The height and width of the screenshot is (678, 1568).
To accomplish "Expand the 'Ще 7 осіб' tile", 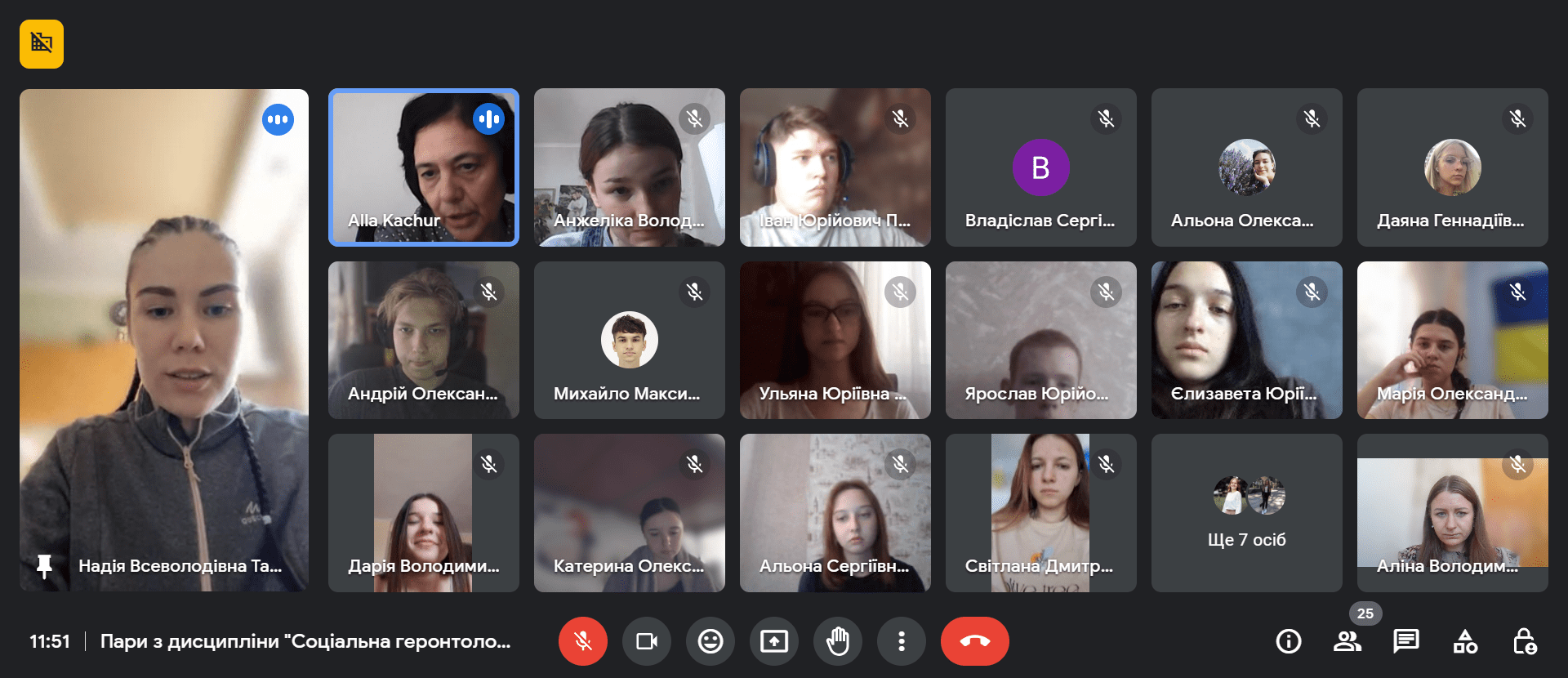I will 1246,513.
